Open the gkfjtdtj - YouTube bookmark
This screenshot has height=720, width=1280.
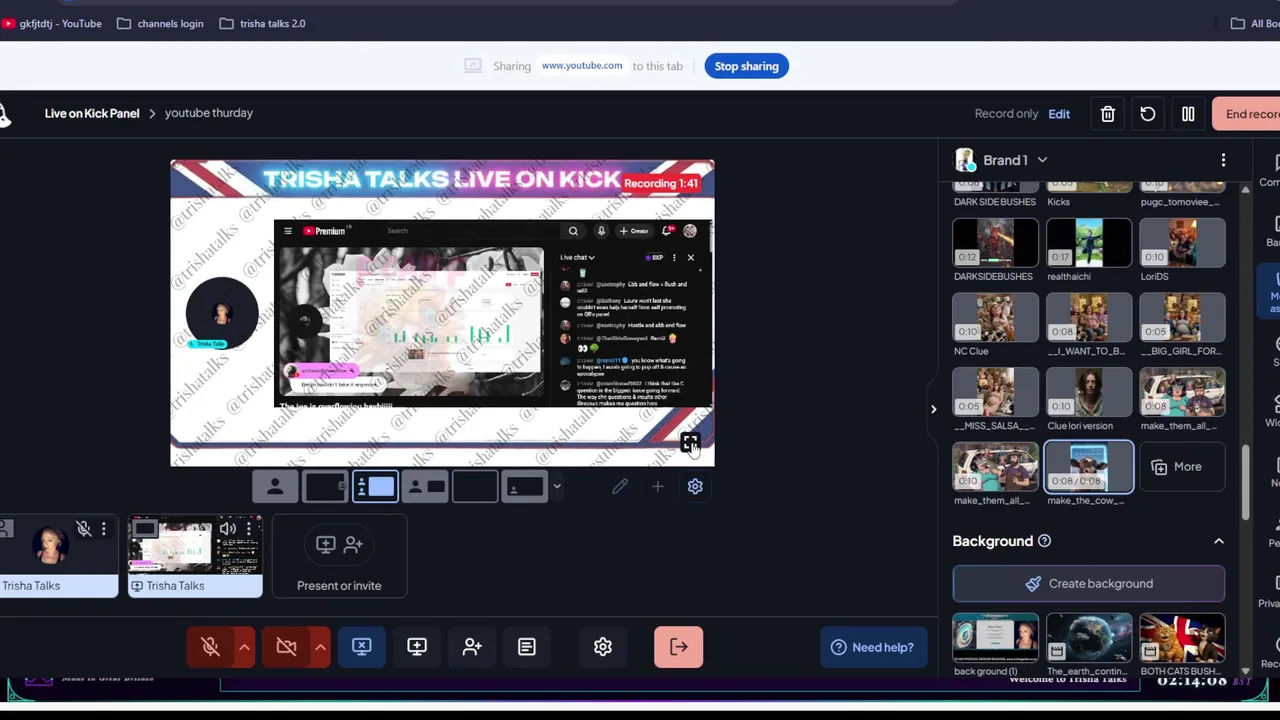point(51,23)
